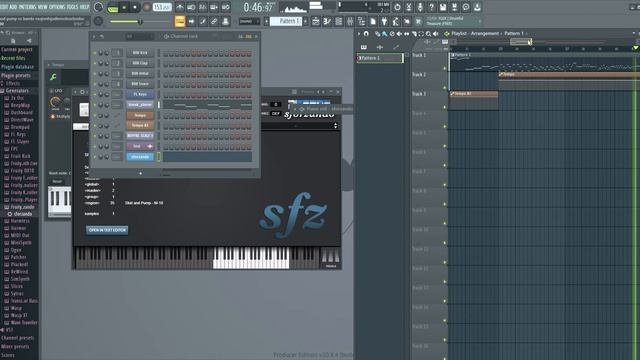
Task: Click the stamp icon in second toolbar row
Action: coord(225,21)
